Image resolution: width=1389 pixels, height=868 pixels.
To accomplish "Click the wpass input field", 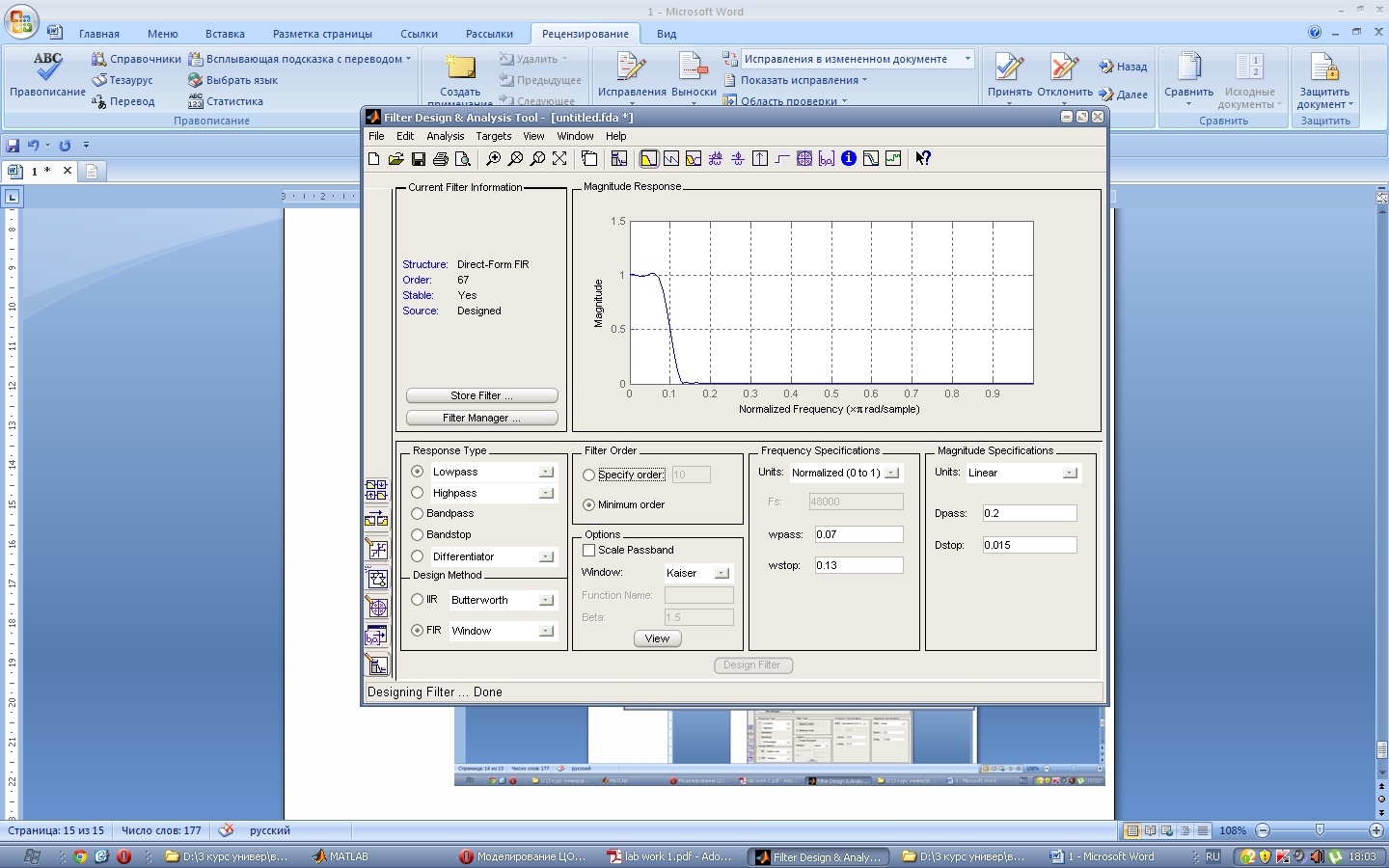I will 858,534.
